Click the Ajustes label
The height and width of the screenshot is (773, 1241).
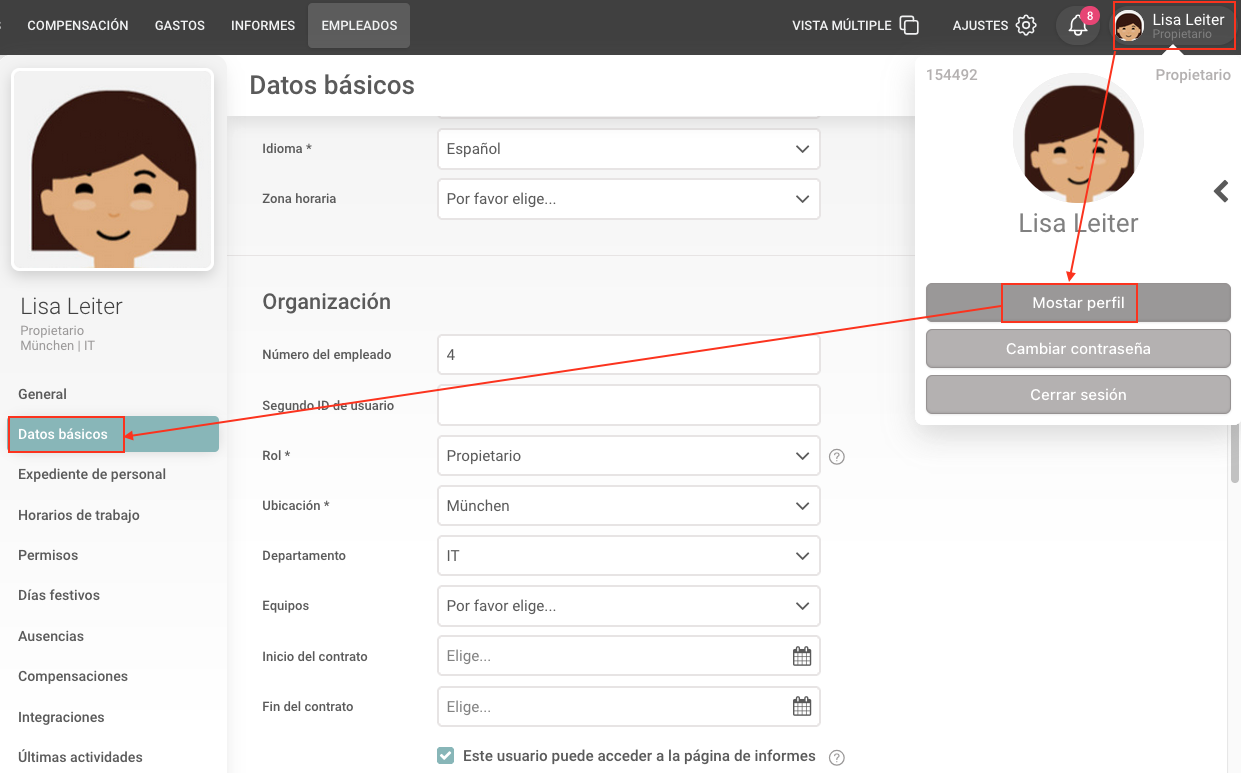tap(980, 26)
